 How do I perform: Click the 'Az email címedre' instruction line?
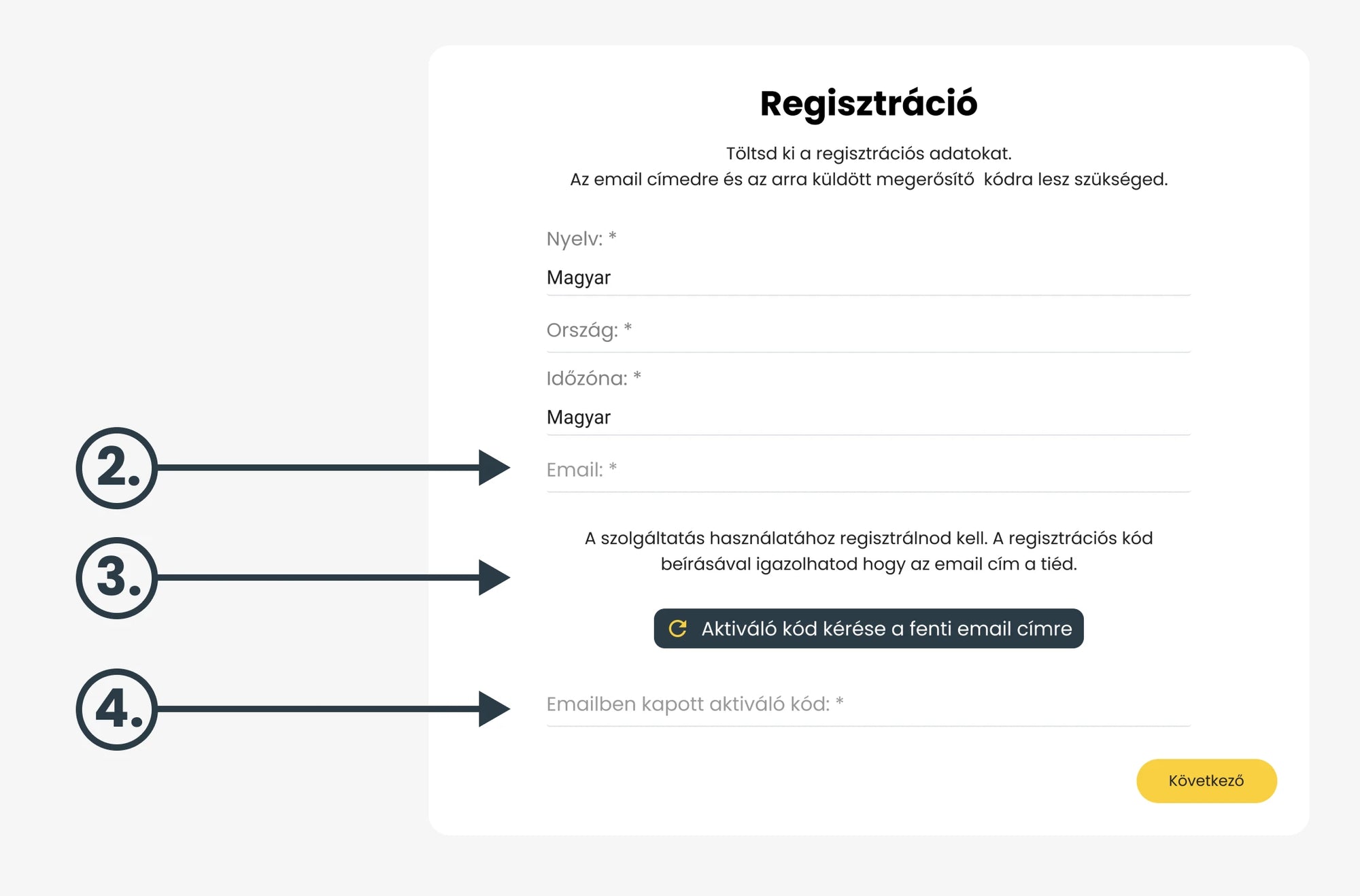pos(868,179)
